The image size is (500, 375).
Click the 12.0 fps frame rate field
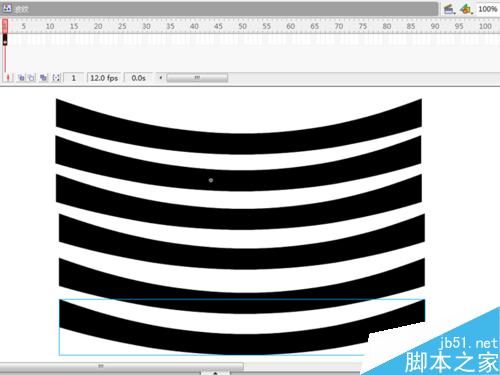click(104, 78)
